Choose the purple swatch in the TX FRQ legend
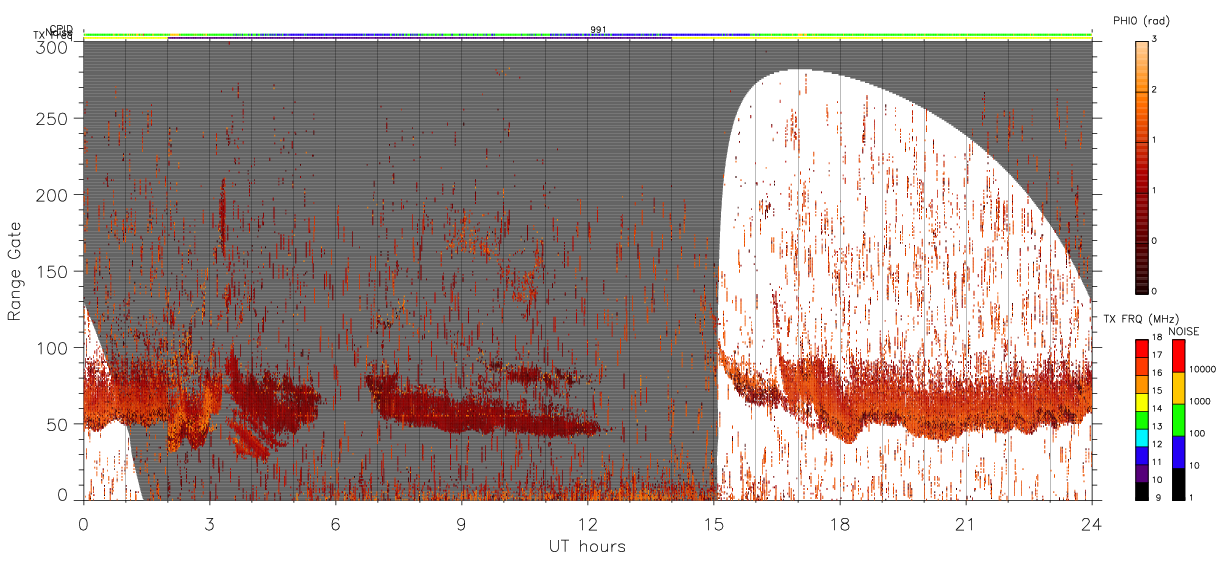Viewport: 1228px width, 567px height. (1141, 471)
